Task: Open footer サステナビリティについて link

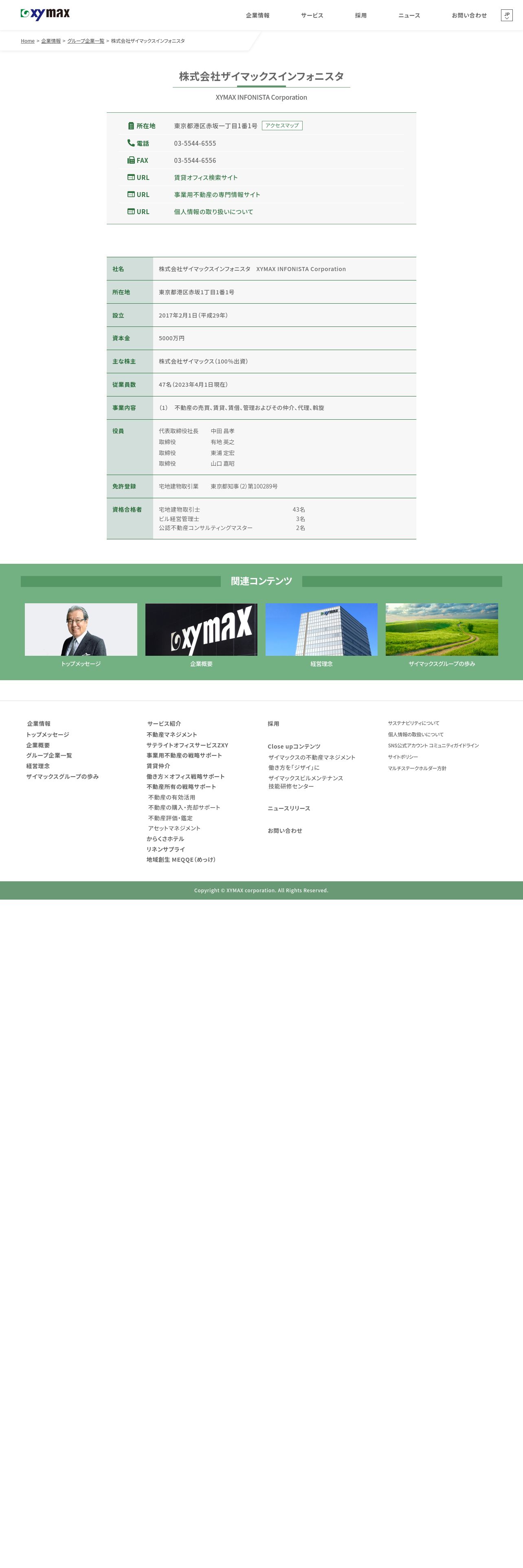Action: coord(413,723)
